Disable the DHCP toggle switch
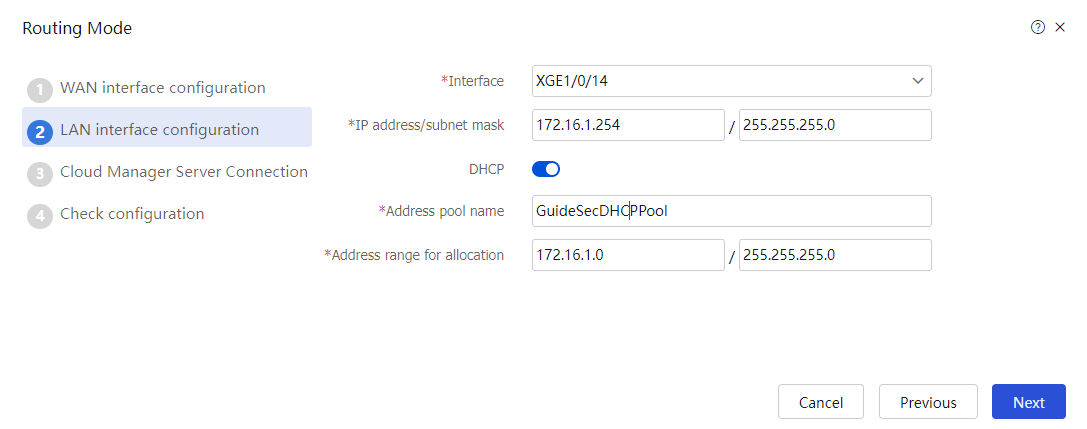The width and height of the screenshot is (1087, 429). pyautogui.click(x=546, y=169)
